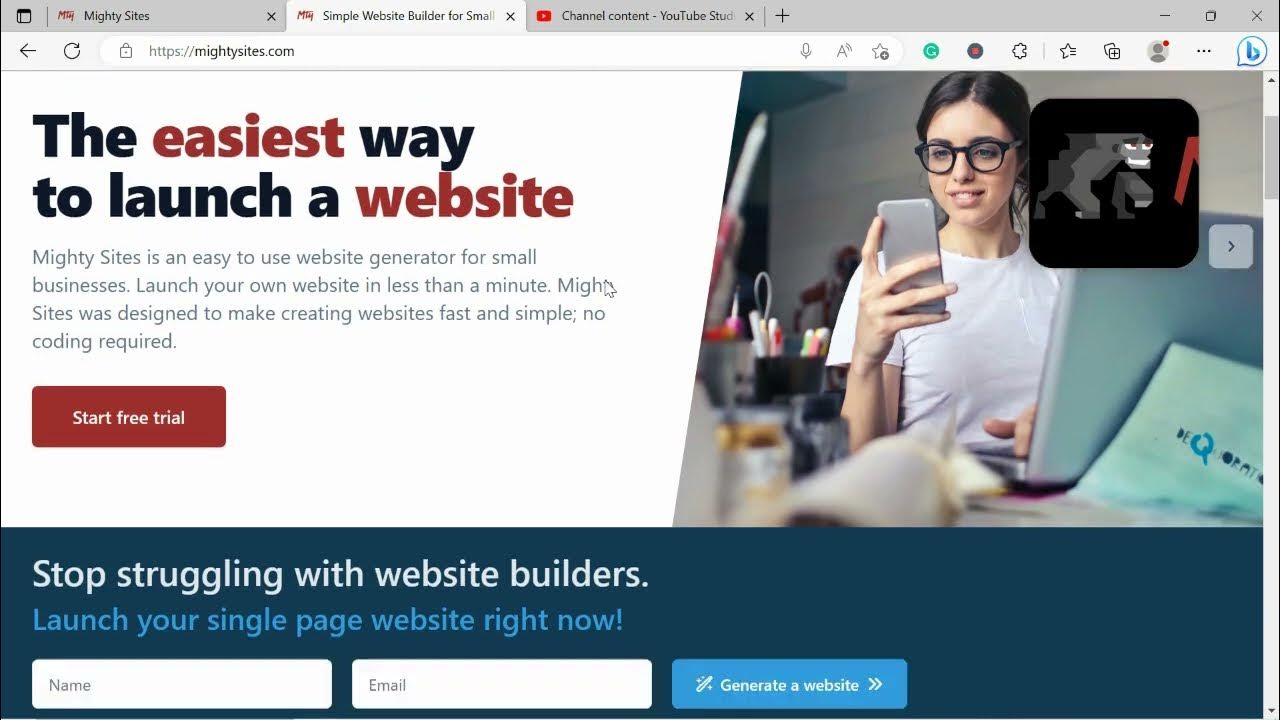Image resolution: width=1280 pixels, height=720 pixels.
Task: Focus the Email input field
Action: coord(502,684)
